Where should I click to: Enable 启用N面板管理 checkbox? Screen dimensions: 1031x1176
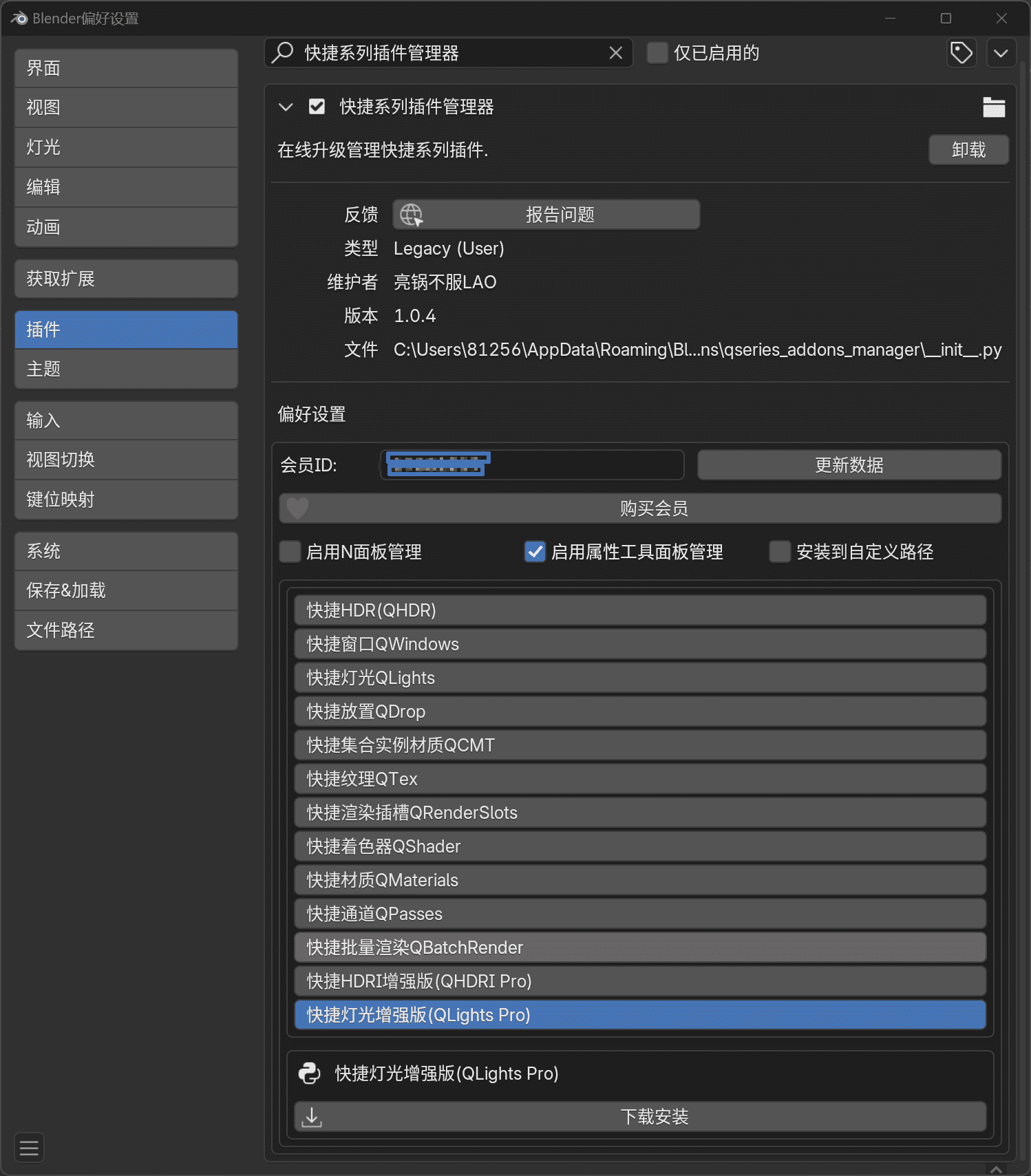[x=290, y=552]
